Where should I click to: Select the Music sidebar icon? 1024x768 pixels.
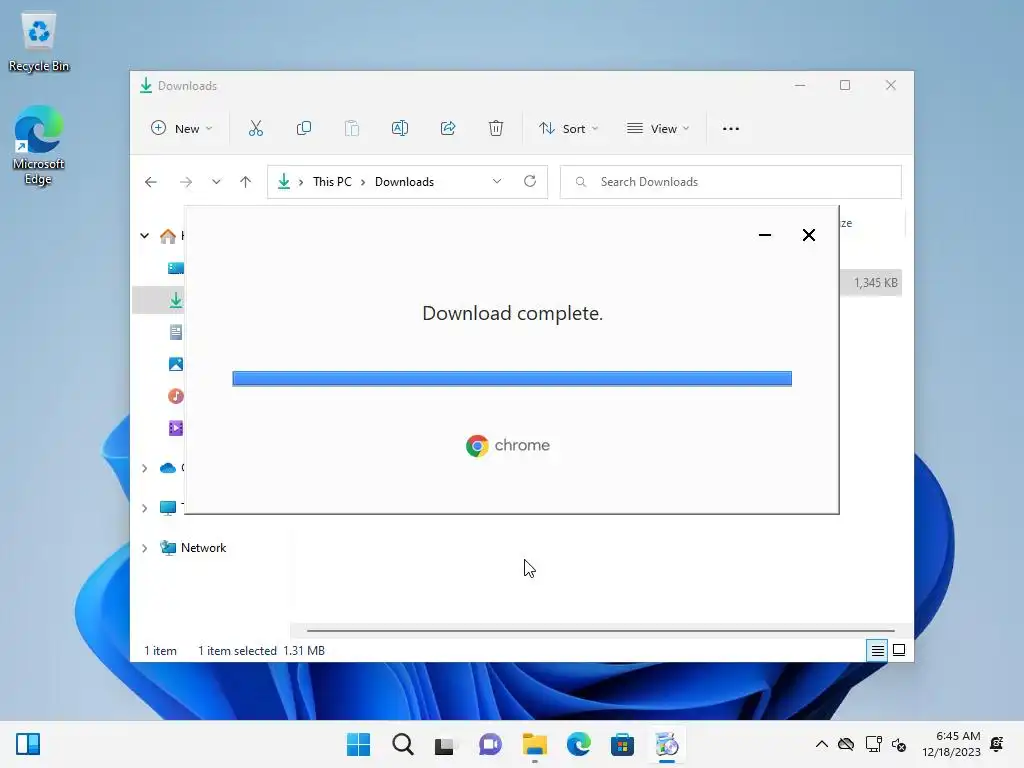click(176, 396)
